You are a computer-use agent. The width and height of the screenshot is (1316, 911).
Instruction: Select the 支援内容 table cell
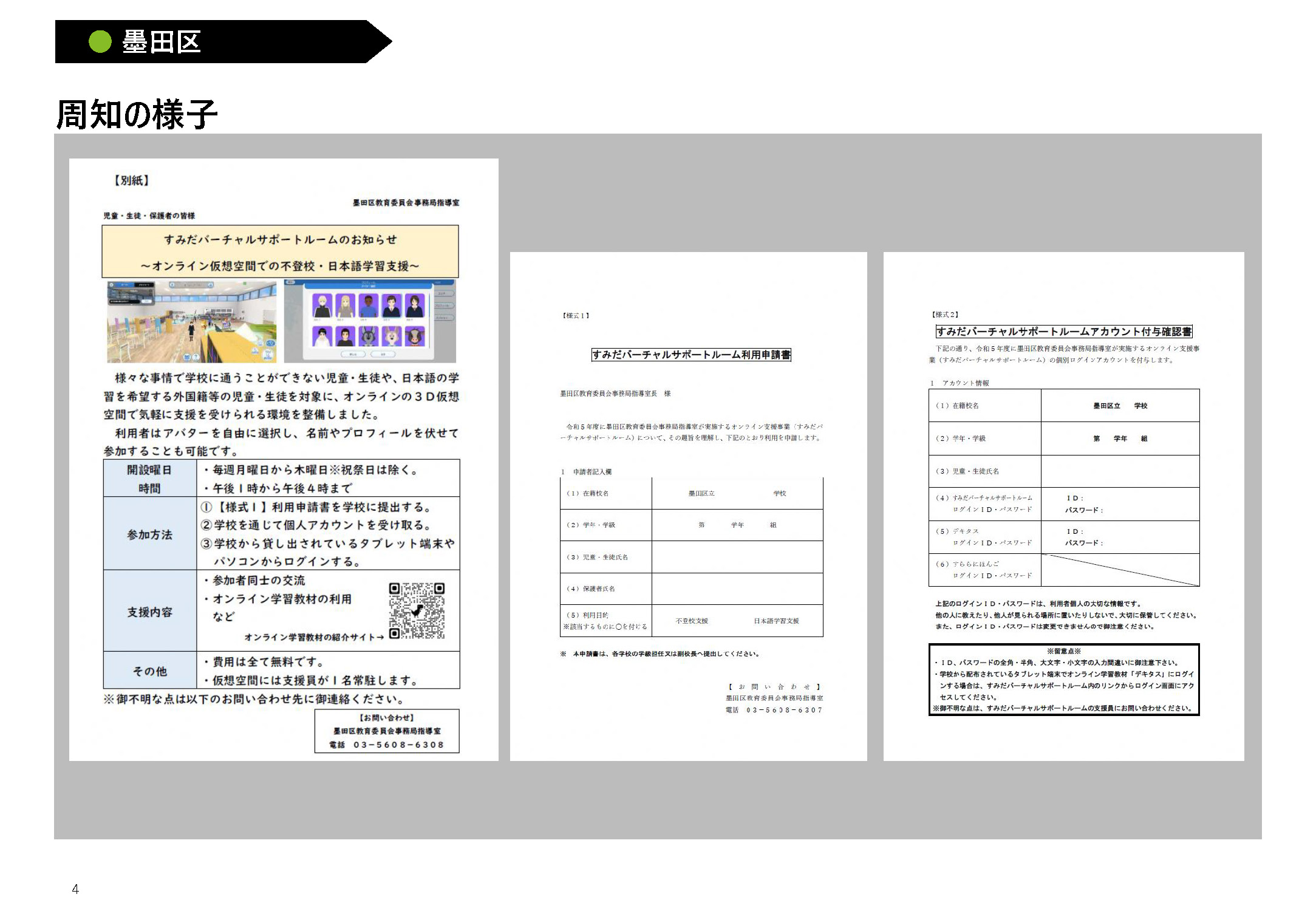coord(150,611)
